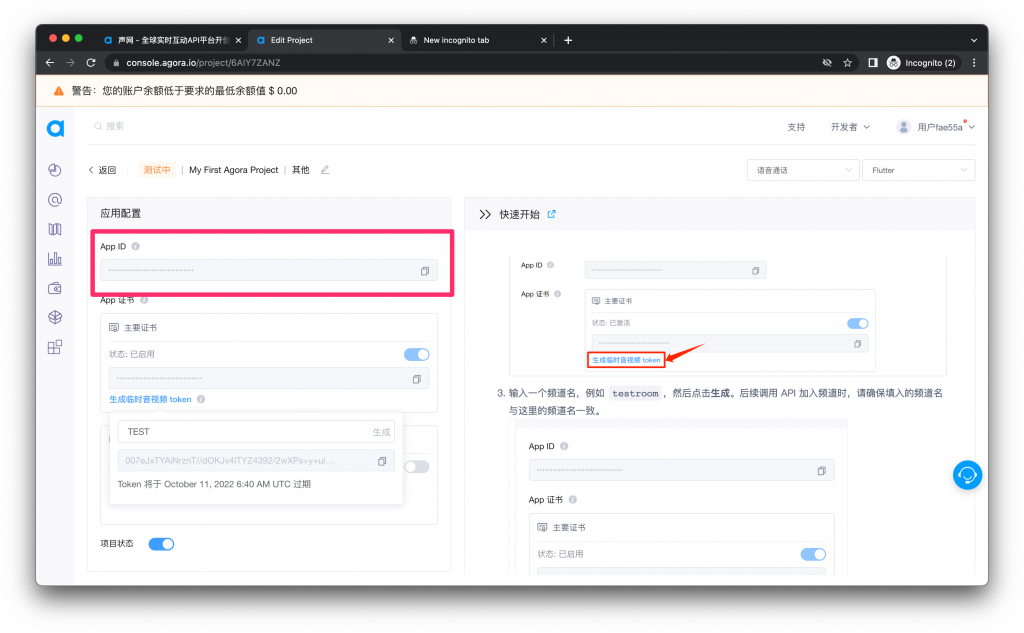Viewport: 1024px width, 633px height.
Task: Click the 生成 generate button
Action: pos(381,432)
